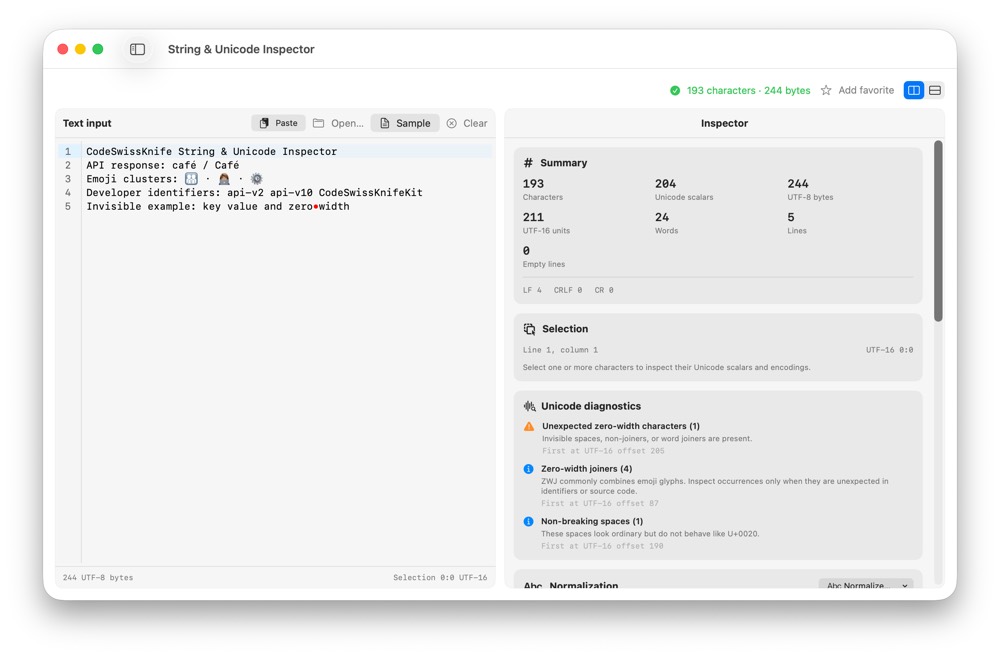The image size is (1000, 657).
Task: Open a file with Open... button
Action: pyautogui.click(x=338, y=123)
